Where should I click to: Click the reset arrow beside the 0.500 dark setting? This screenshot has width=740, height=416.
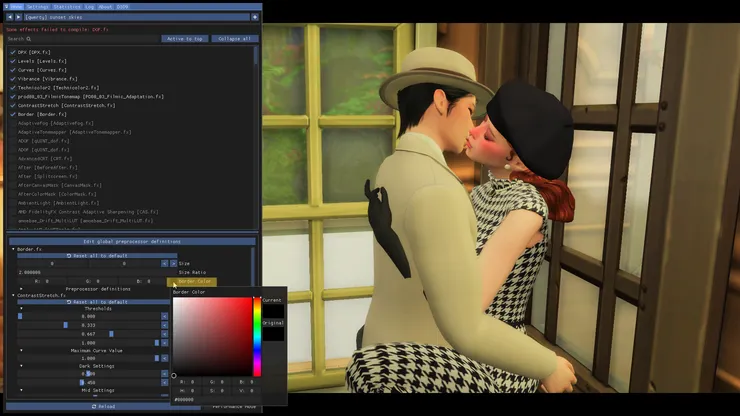pos(164,374)
